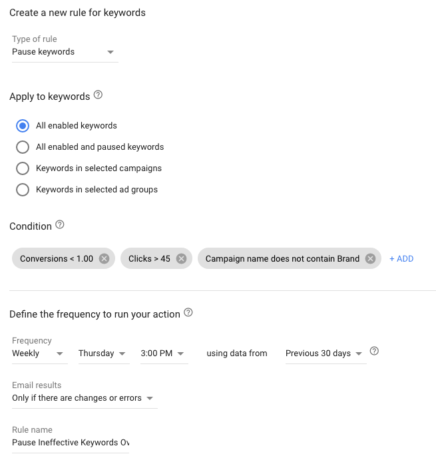Click + ADD to add a condition
Viewport: 436px width, 460px height.
click(x=402, y=259)
